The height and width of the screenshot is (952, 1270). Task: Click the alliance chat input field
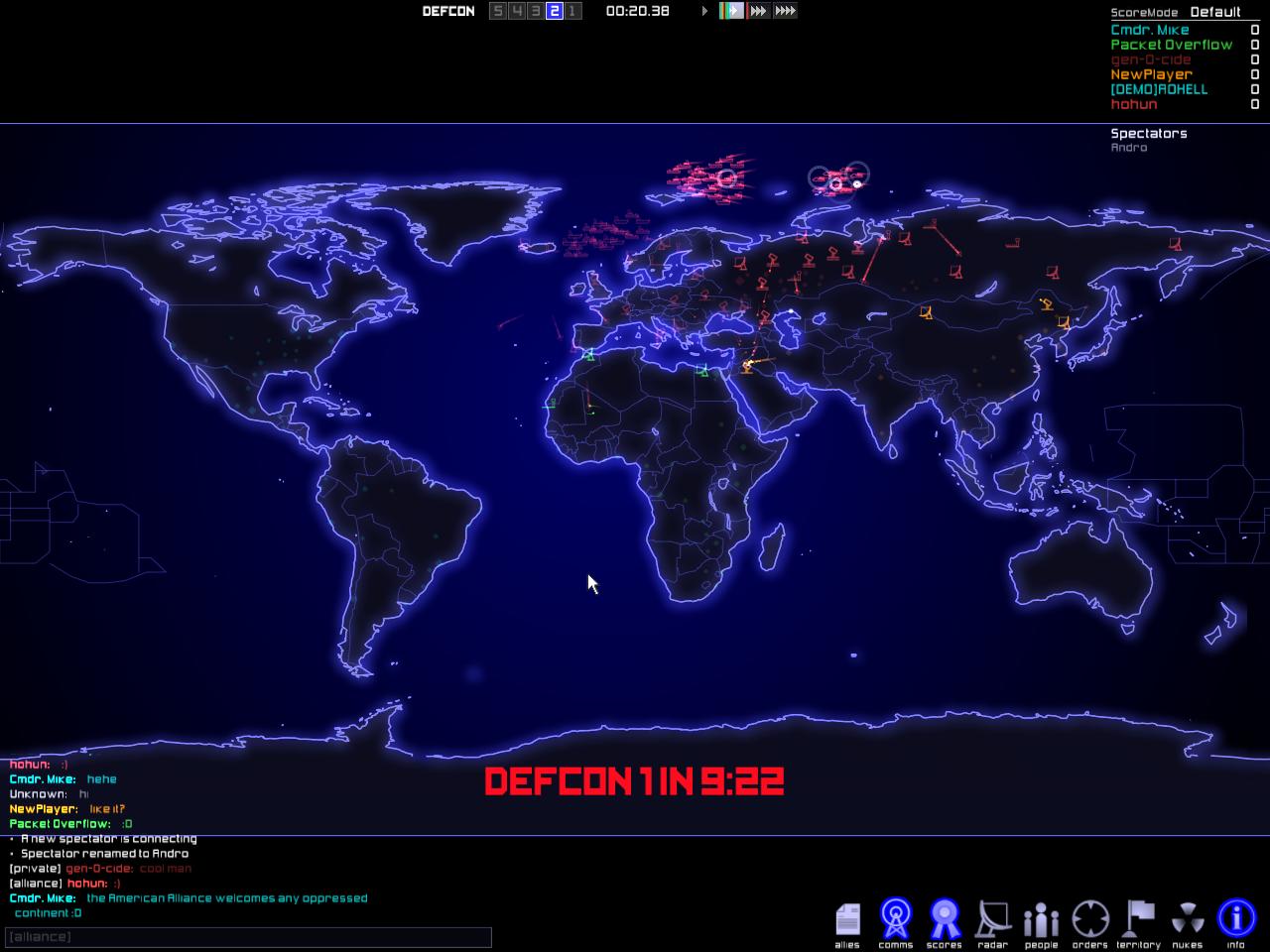point(248,937)
